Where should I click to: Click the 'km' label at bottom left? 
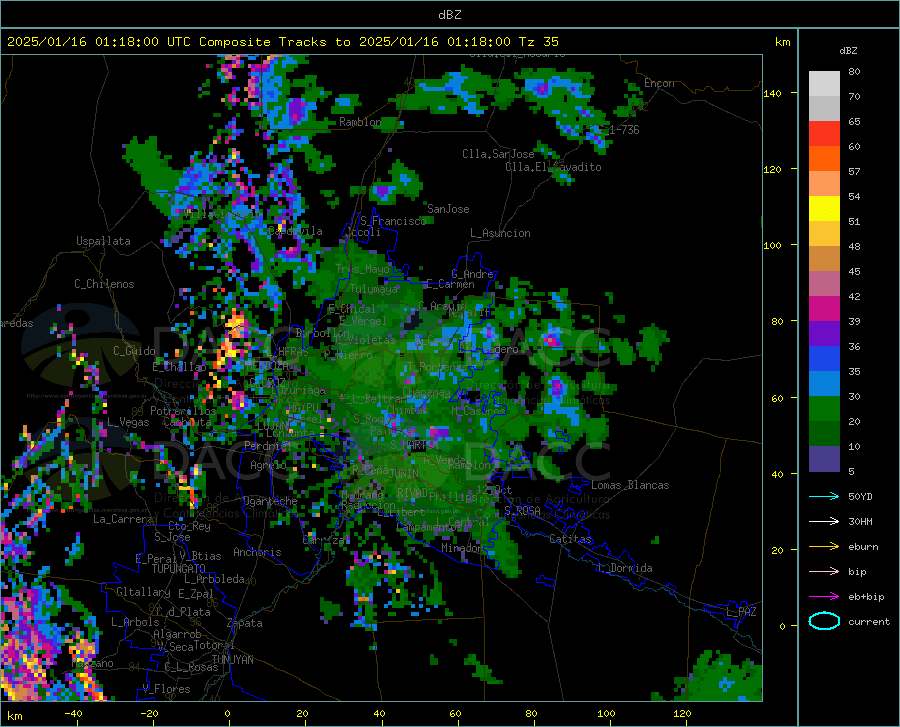coord(14,716)
